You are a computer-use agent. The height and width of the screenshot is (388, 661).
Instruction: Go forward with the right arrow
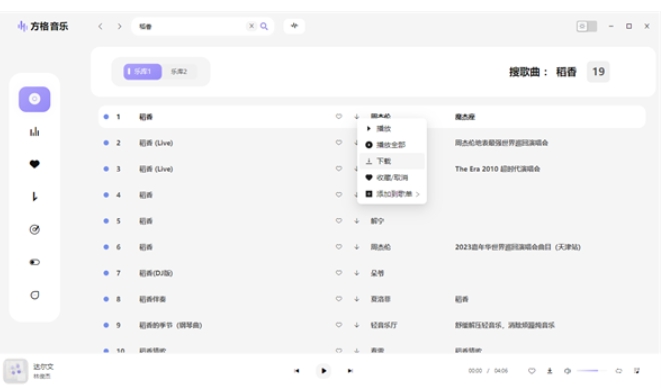(x=120, y=26)
